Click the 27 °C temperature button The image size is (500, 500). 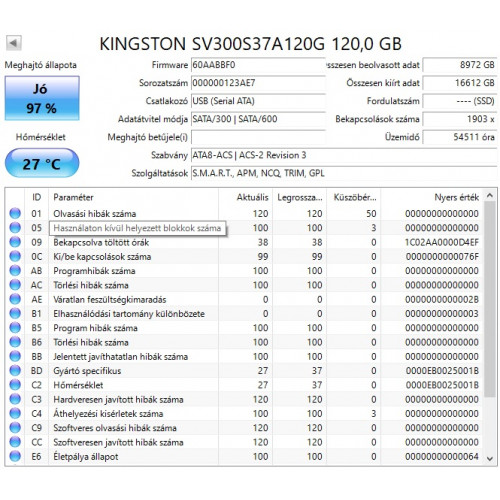[x=42, y=163]
